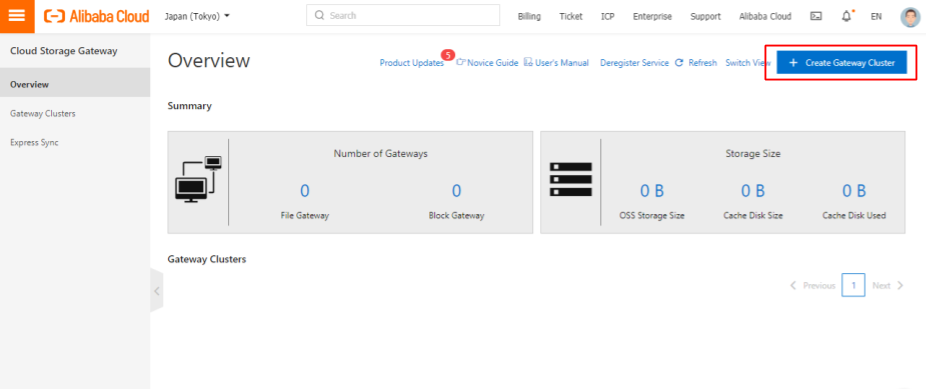Click Deregister Service link
Viewport: 931px width, 391px height.
[634, 62]
